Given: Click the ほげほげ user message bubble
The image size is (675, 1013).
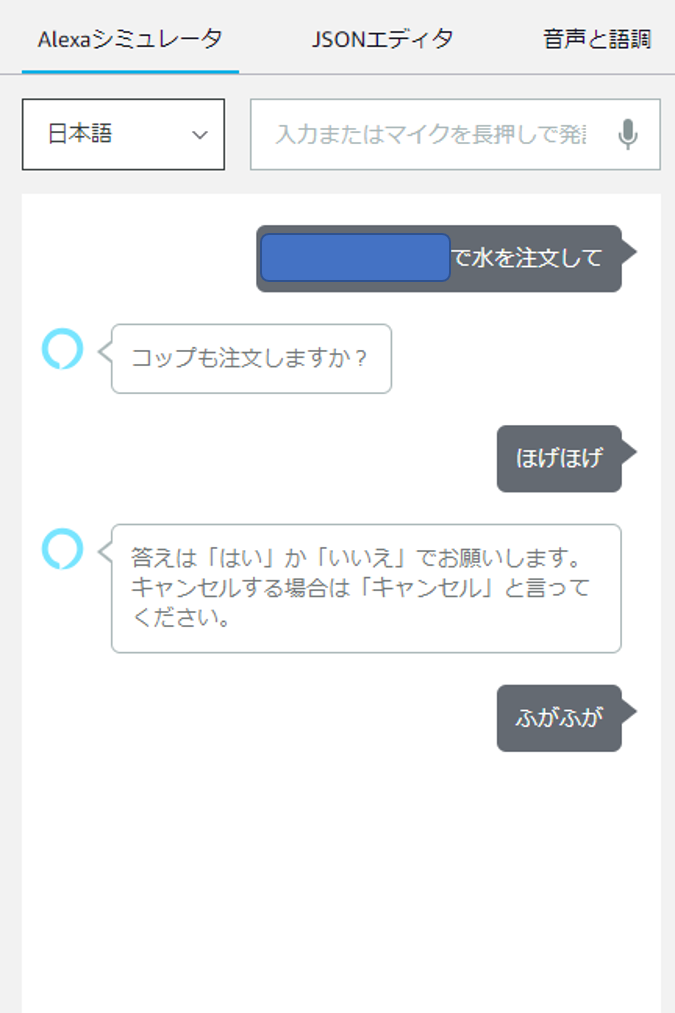Looking at the screenshot, I should 559,459.
